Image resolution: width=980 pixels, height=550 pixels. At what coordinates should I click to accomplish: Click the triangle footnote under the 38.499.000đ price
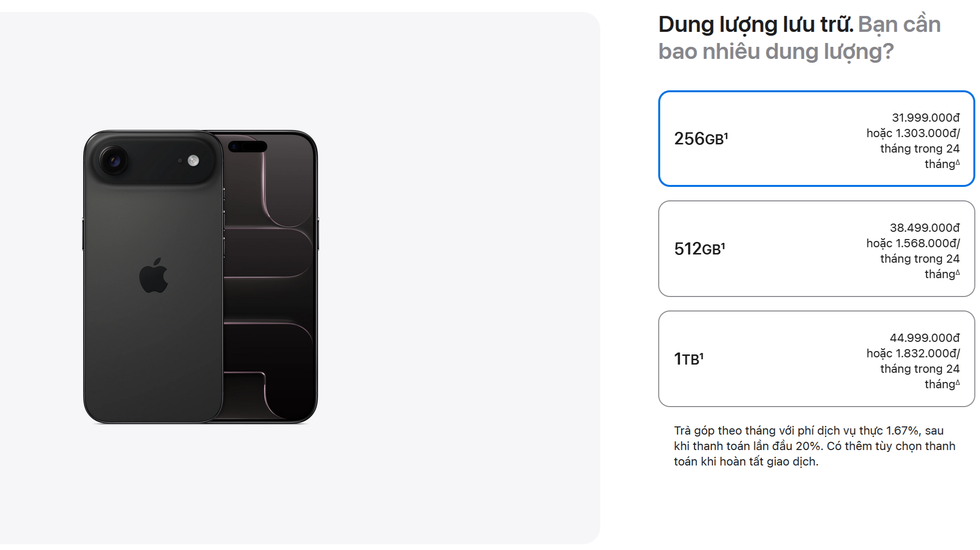point(957,273)
